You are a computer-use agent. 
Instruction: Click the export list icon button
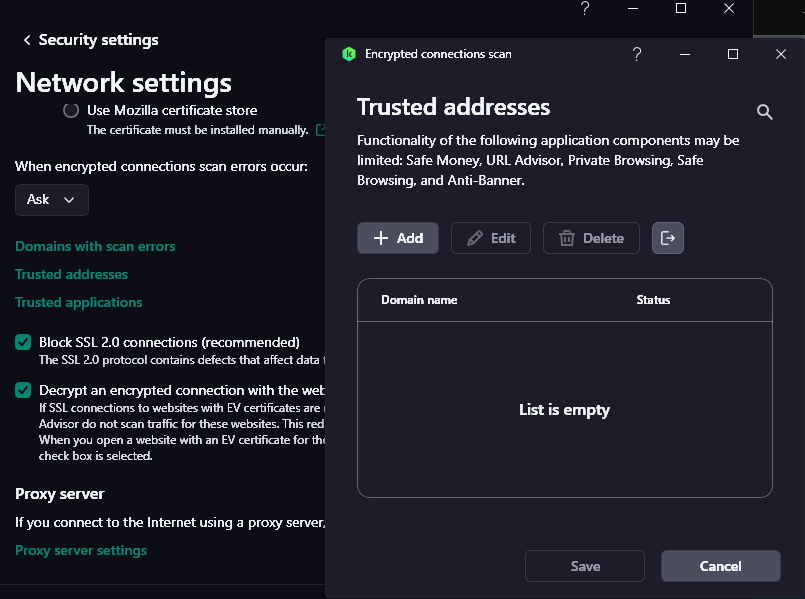click(x=668, y=238)
